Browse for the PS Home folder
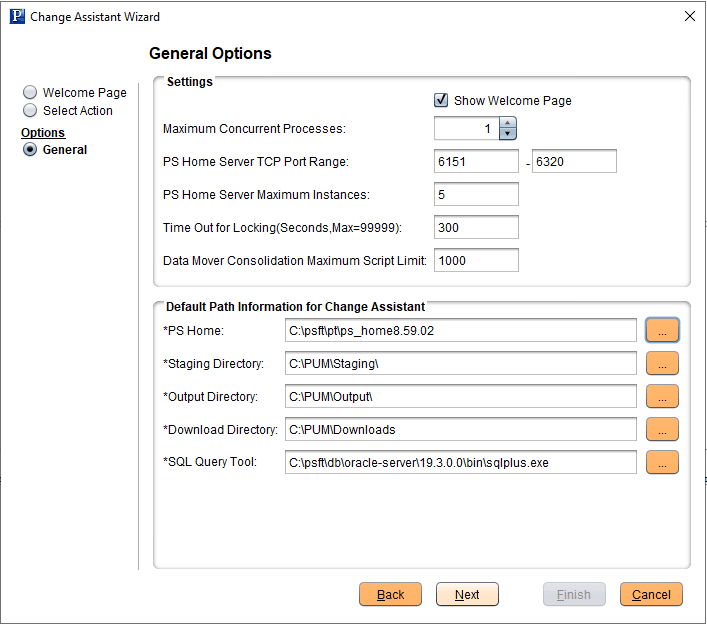 pos(662,330)
